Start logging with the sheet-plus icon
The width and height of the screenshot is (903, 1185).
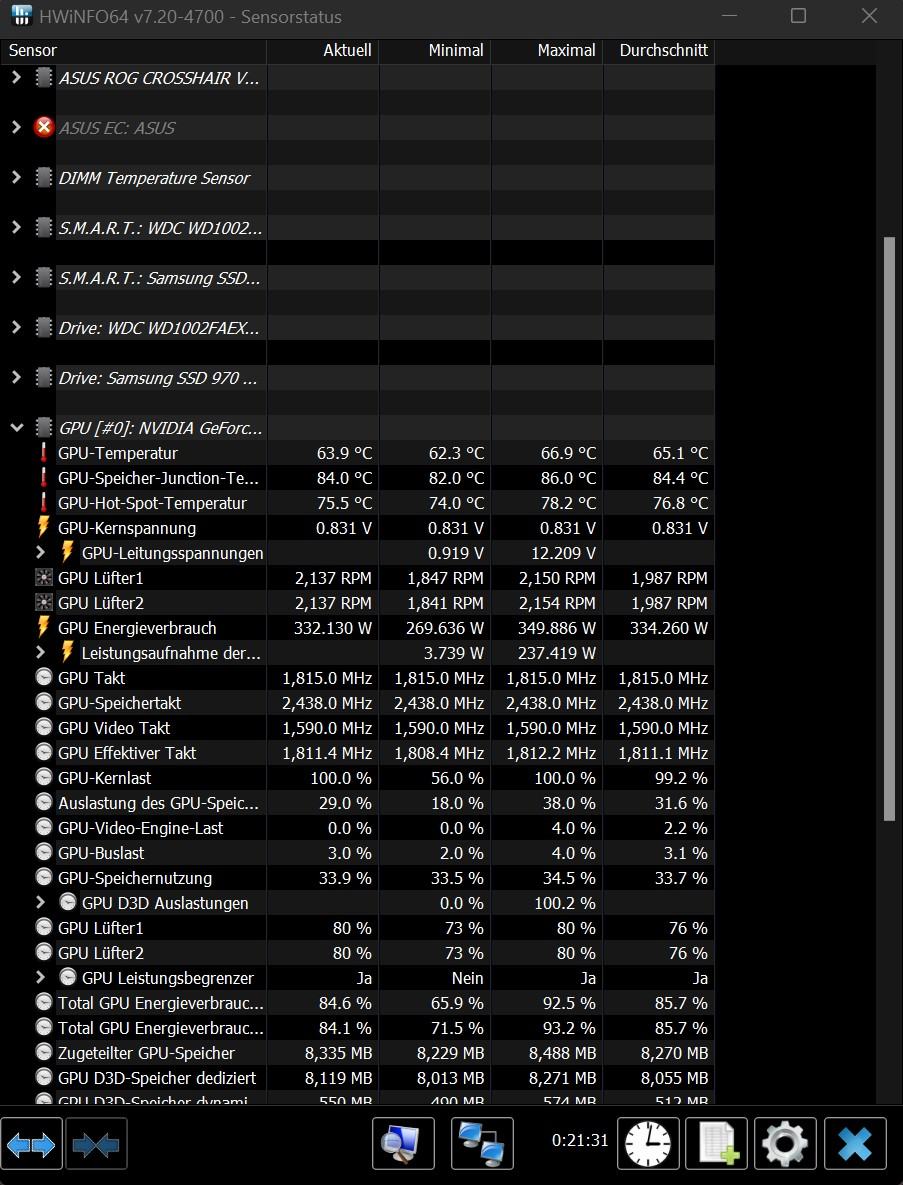click(x=716, y=1143)
